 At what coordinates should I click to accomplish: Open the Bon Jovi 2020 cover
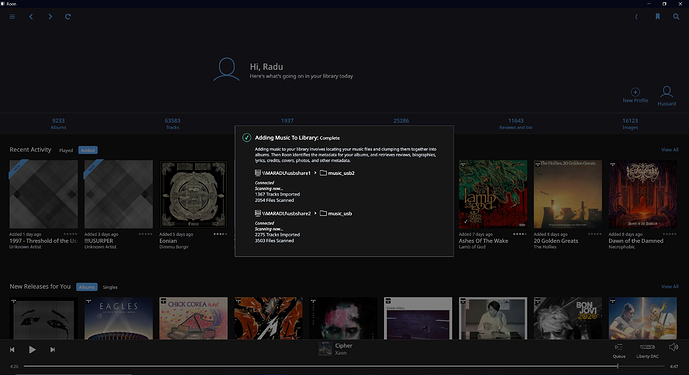click(568, 318)
